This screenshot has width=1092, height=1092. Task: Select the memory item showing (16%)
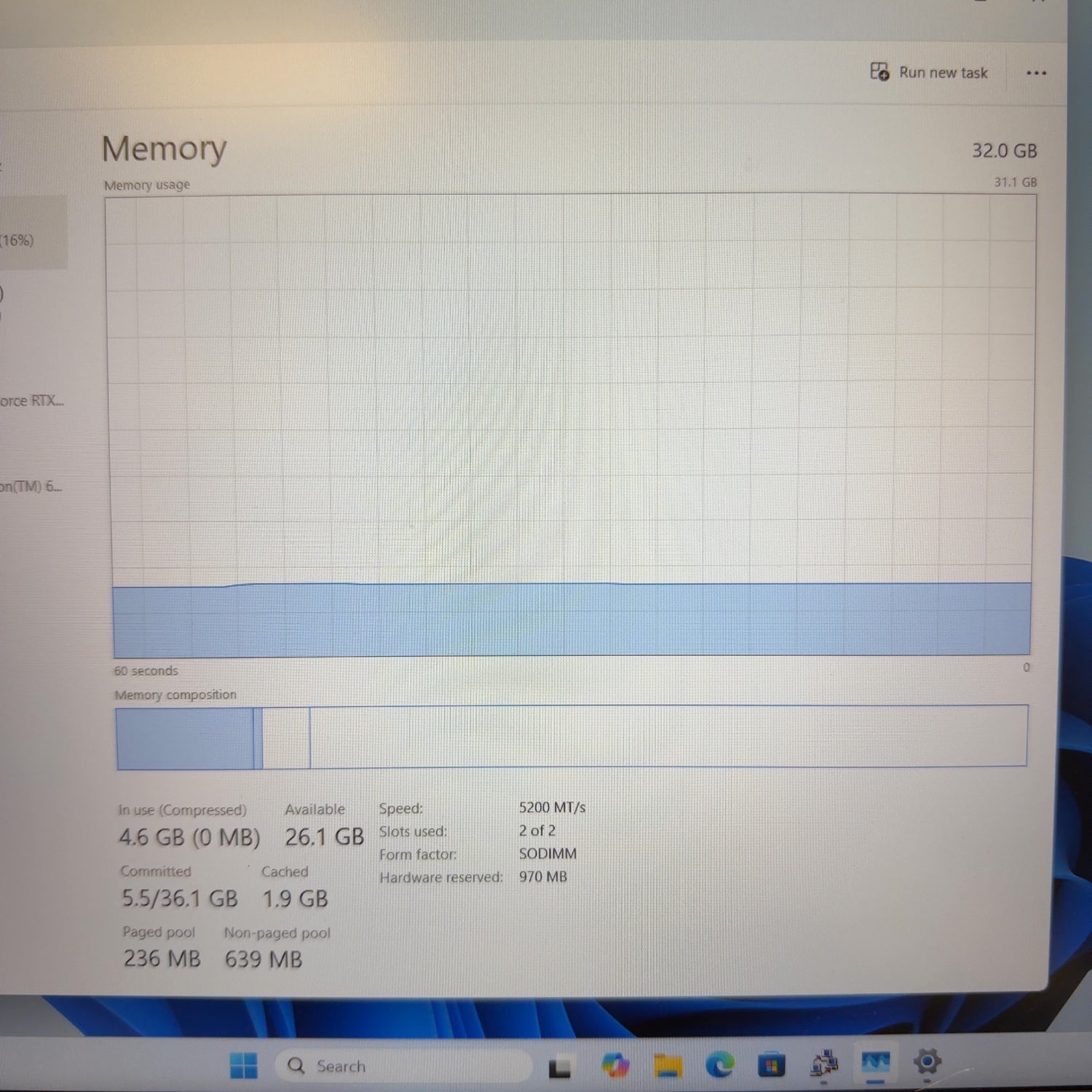33,232
